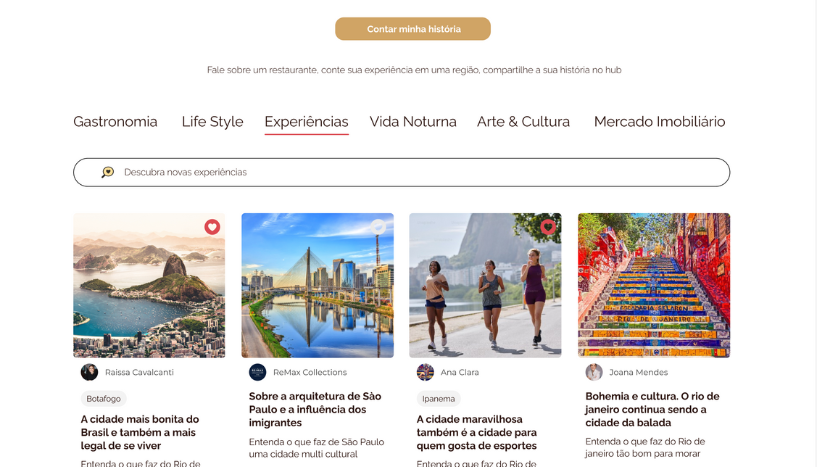The image size is (817, 467).
Task: Open Ana Clara's avatar icon
Action: click(425, 372)
